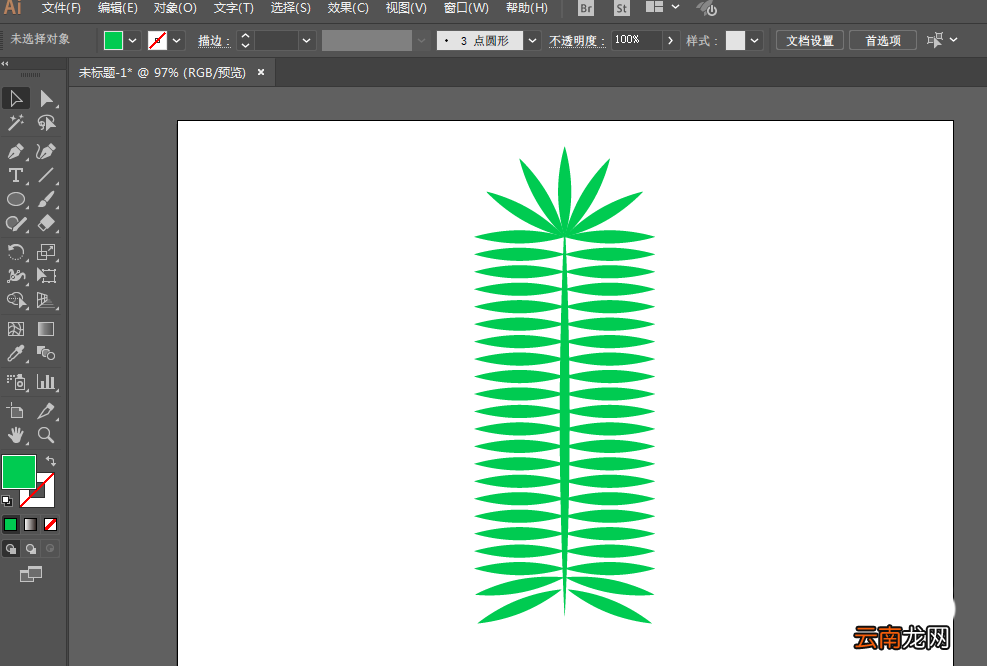Viewport: 987px width, 666px height.
Task: Select the Eraser tool
Action: pyautogui.click(x=46, y=223)
